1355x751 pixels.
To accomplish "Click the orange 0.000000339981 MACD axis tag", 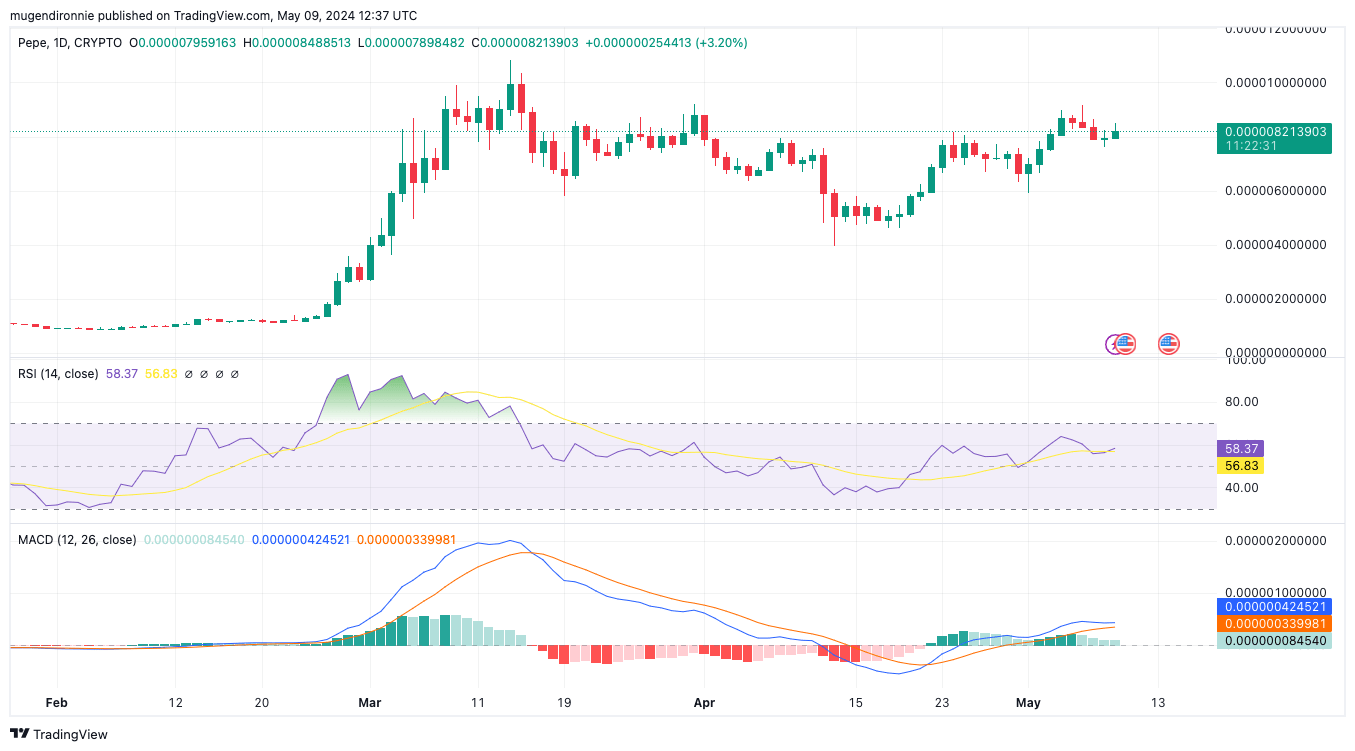I will (x=1274, y=623).
